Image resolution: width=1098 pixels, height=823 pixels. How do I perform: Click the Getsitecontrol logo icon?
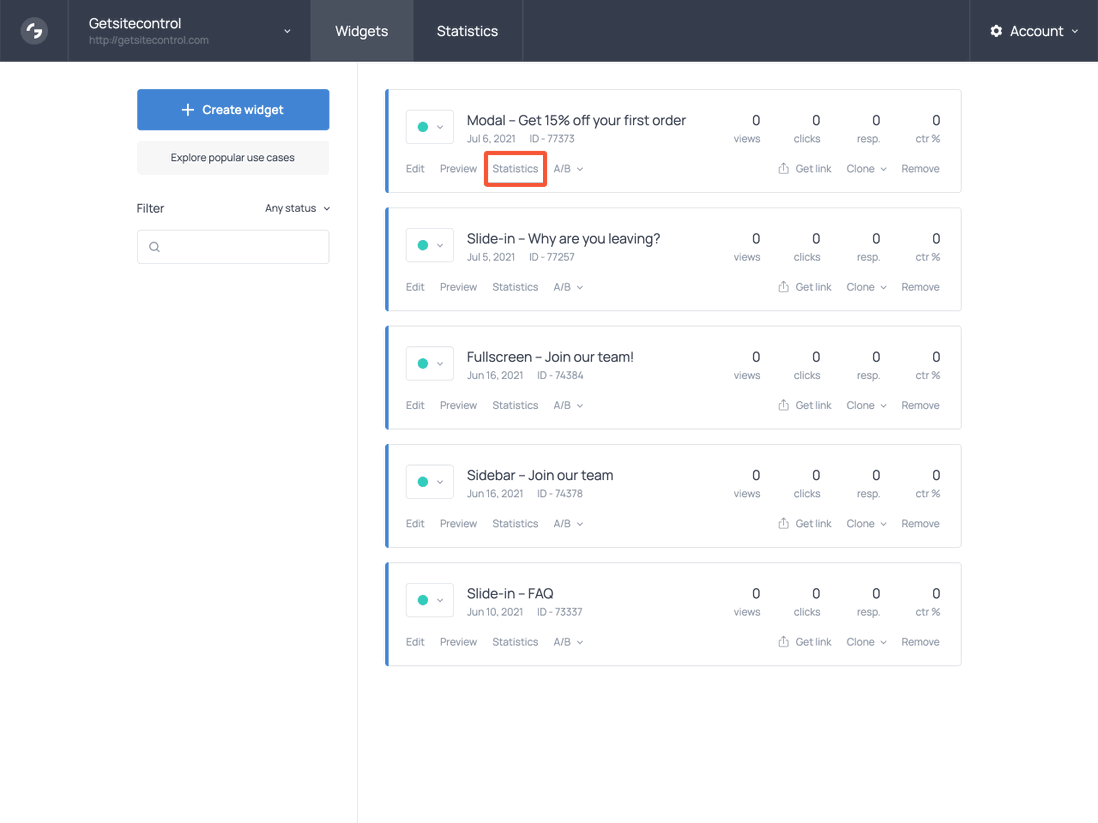(x=32, y=30)
